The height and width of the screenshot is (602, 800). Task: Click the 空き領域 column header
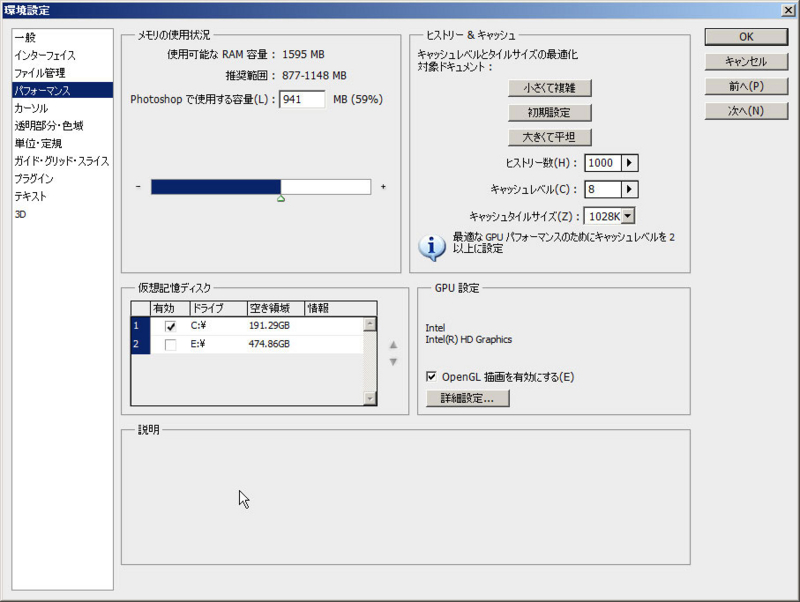(x=276, y=308)
